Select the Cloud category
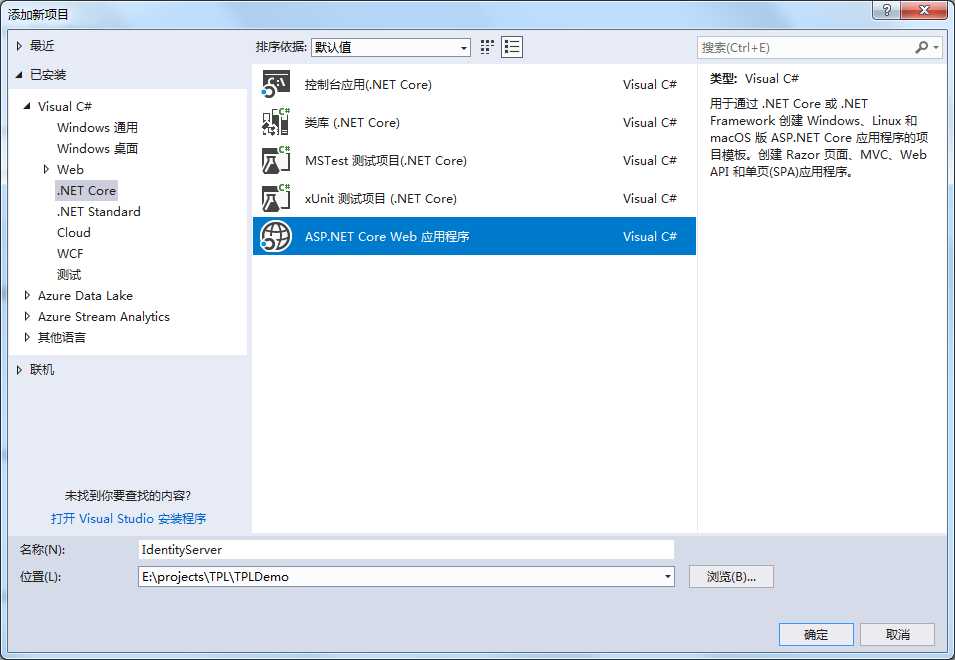This screenshot has height=660, width=955. pos(74,233)
